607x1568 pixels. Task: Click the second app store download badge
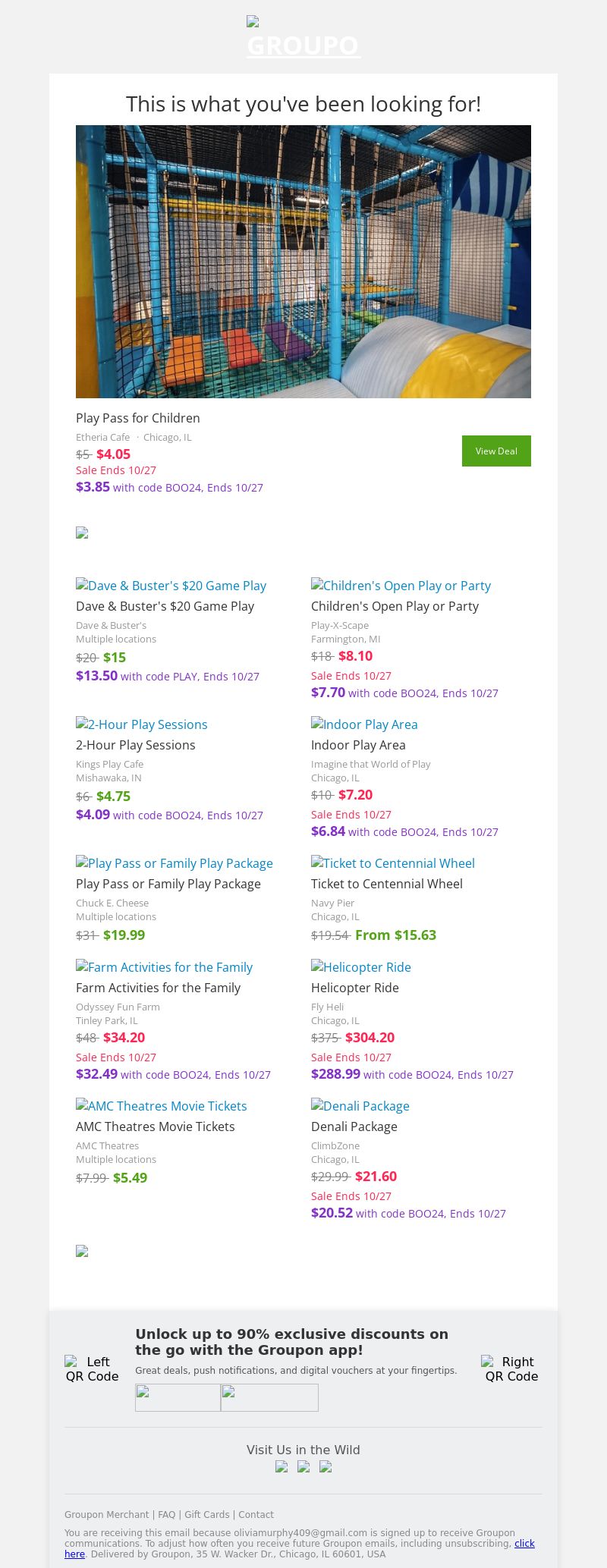pyautogui.click(x=269, y=1397)
